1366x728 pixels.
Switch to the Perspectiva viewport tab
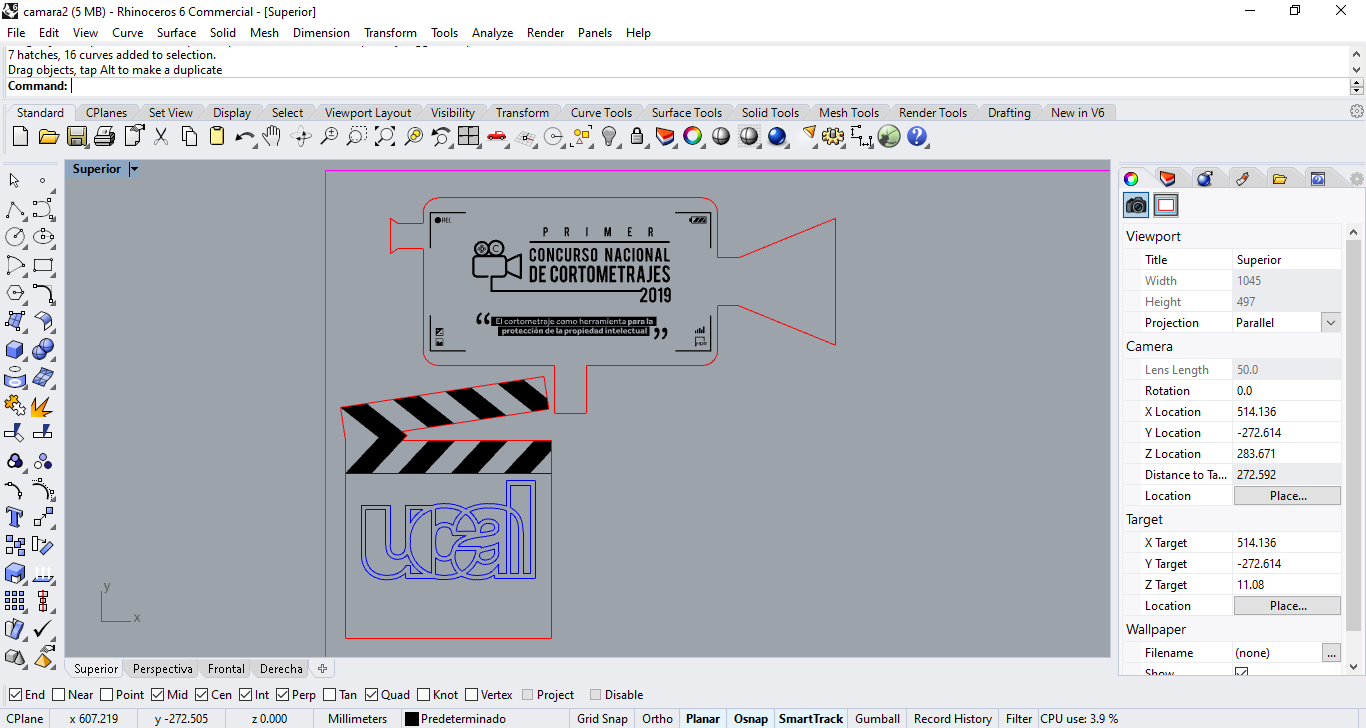(x=163, y=669)
